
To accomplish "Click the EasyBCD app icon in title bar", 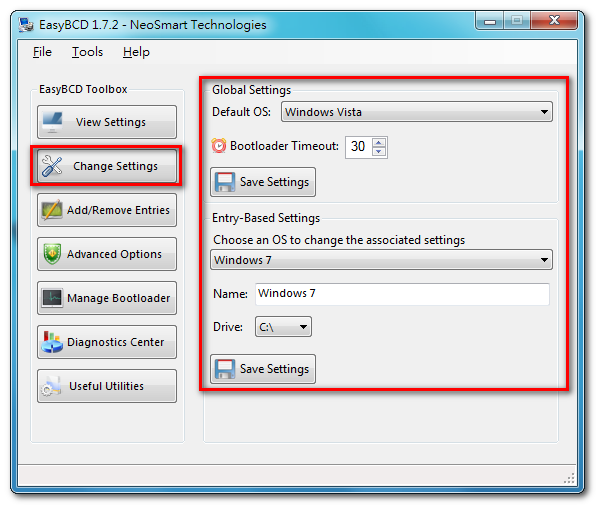I will click(x=26, y=25).
